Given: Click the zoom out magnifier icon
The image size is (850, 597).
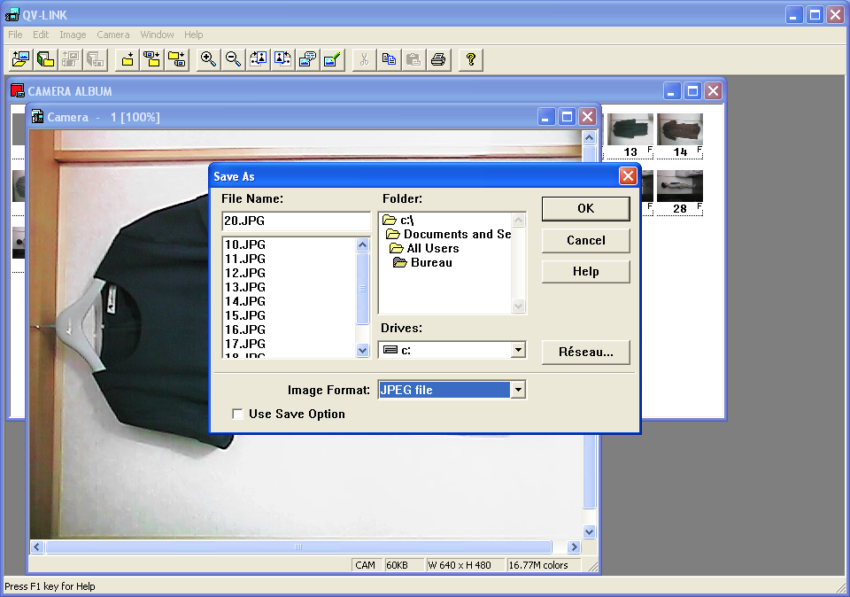Looking at the screenshot, I should click(233, 59).
